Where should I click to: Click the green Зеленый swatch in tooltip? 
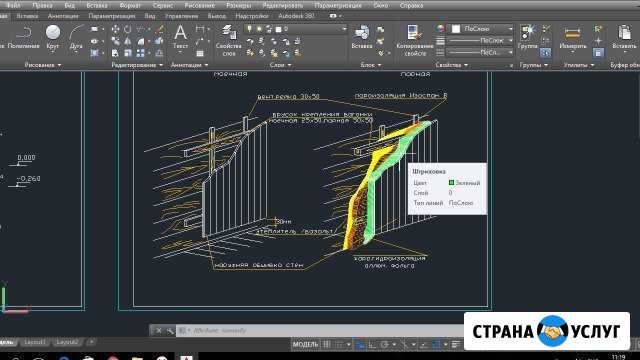tap(451, 183)
